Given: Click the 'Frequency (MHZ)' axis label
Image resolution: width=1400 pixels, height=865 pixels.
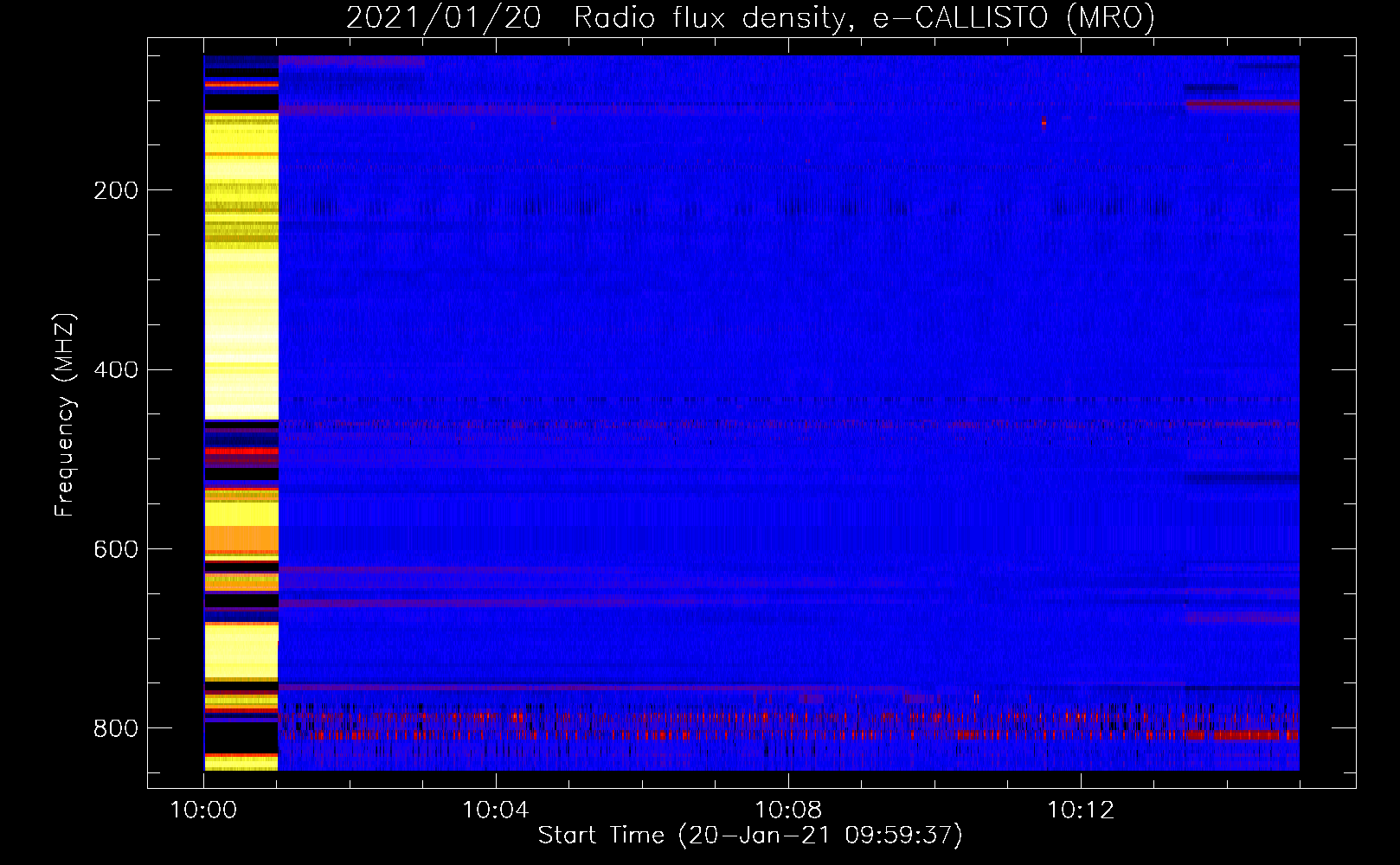Looking at the screenshot, I should point(64,414).
